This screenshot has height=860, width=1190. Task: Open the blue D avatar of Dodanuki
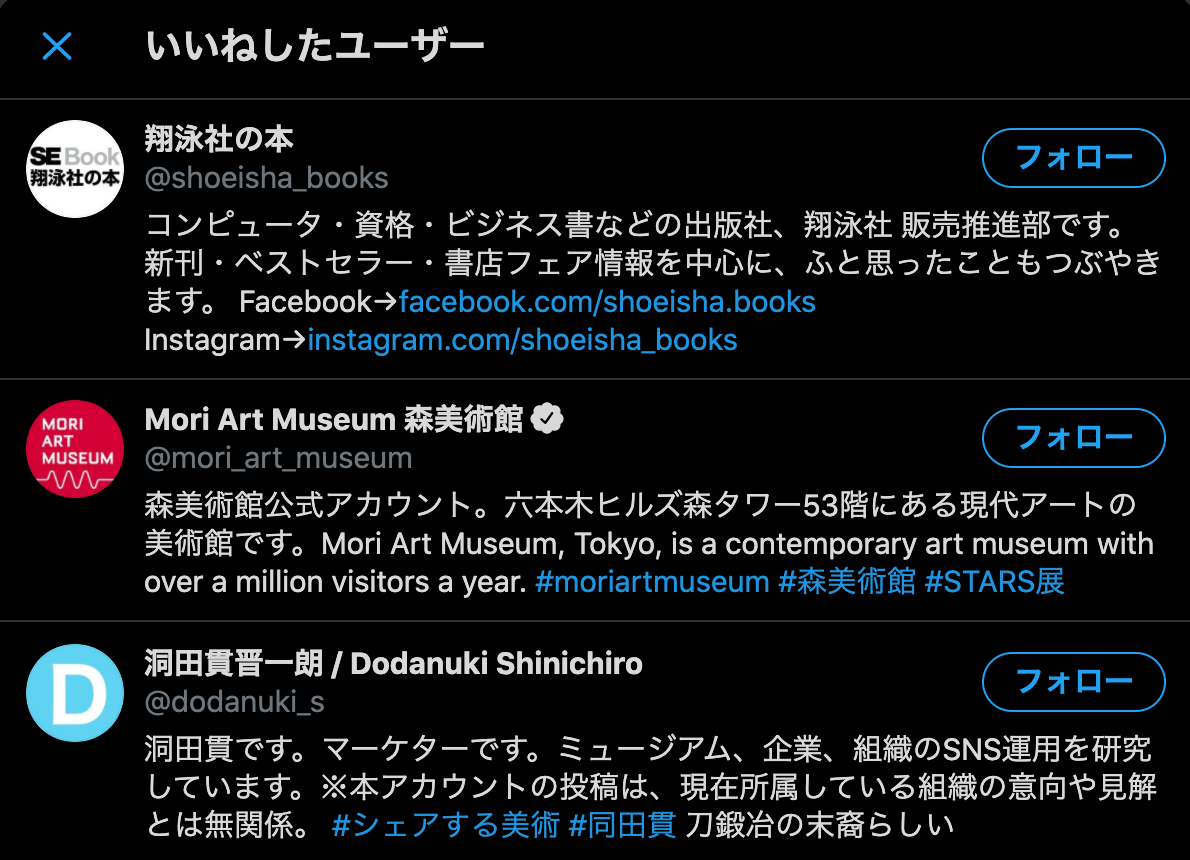click(x=75, y=693)
